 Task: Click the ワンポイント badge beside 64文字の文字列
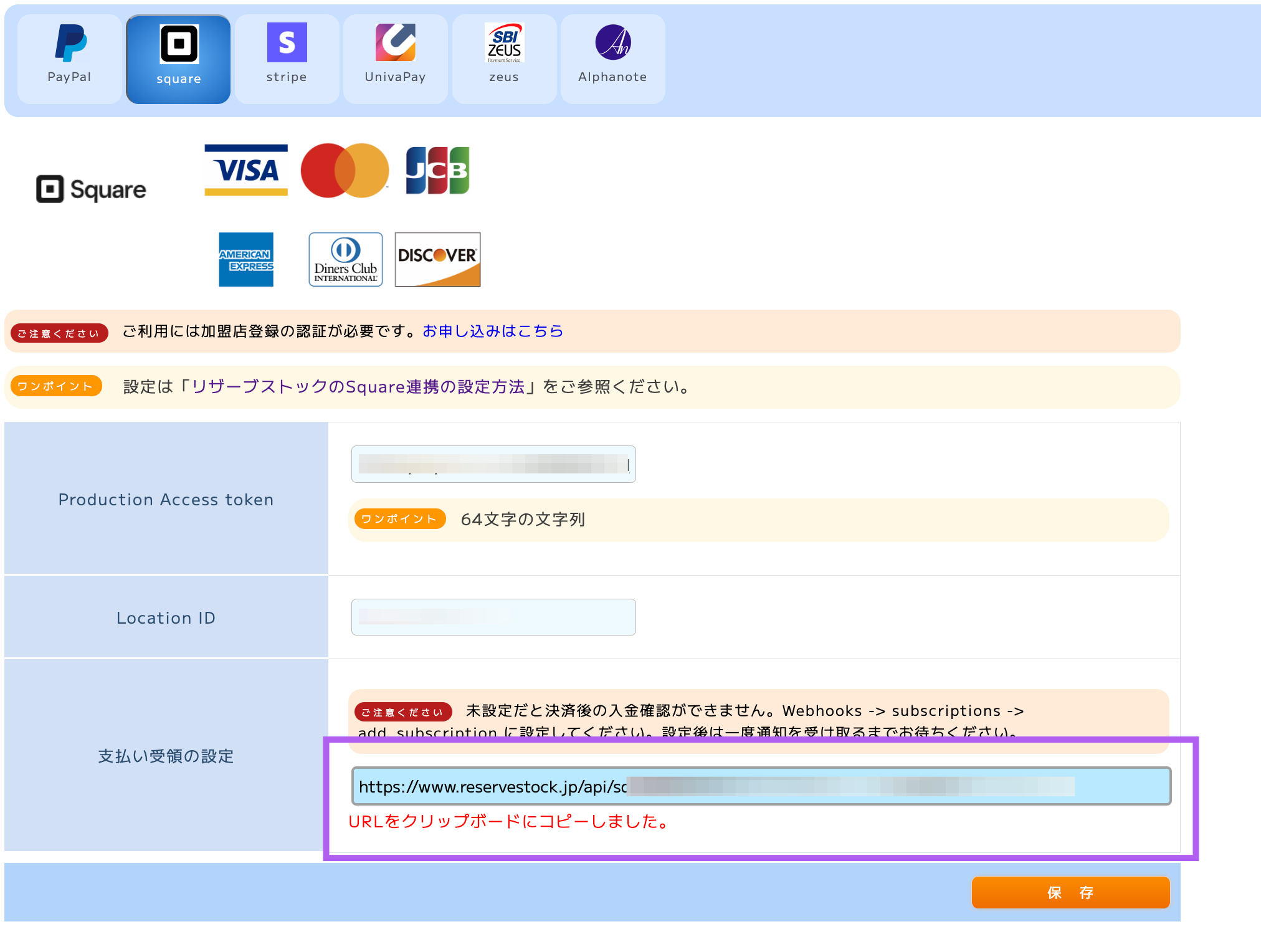399,519
